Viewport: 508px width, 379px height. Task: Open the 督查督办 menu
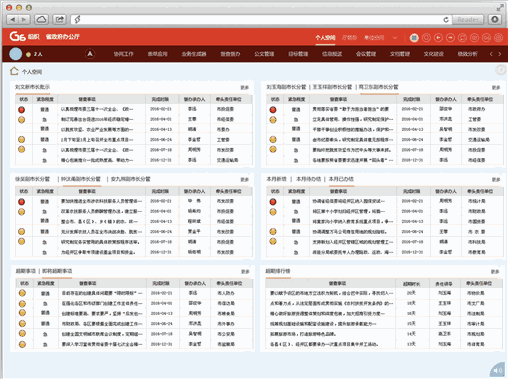tap(230, 54)
